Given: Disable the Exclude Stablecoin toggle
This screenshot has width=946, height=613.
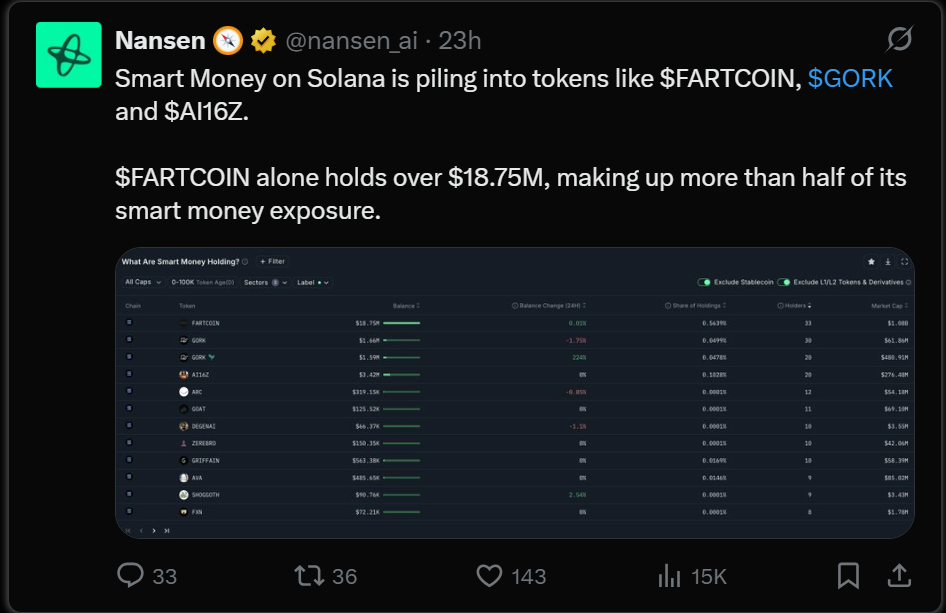Looking at the screenshot, I should pyautogui.click(x=705, y=281).
